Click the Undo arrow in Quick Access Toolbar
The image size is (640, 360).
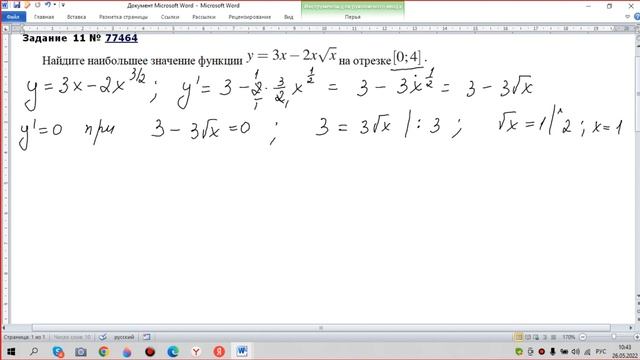tap(48, 5)
